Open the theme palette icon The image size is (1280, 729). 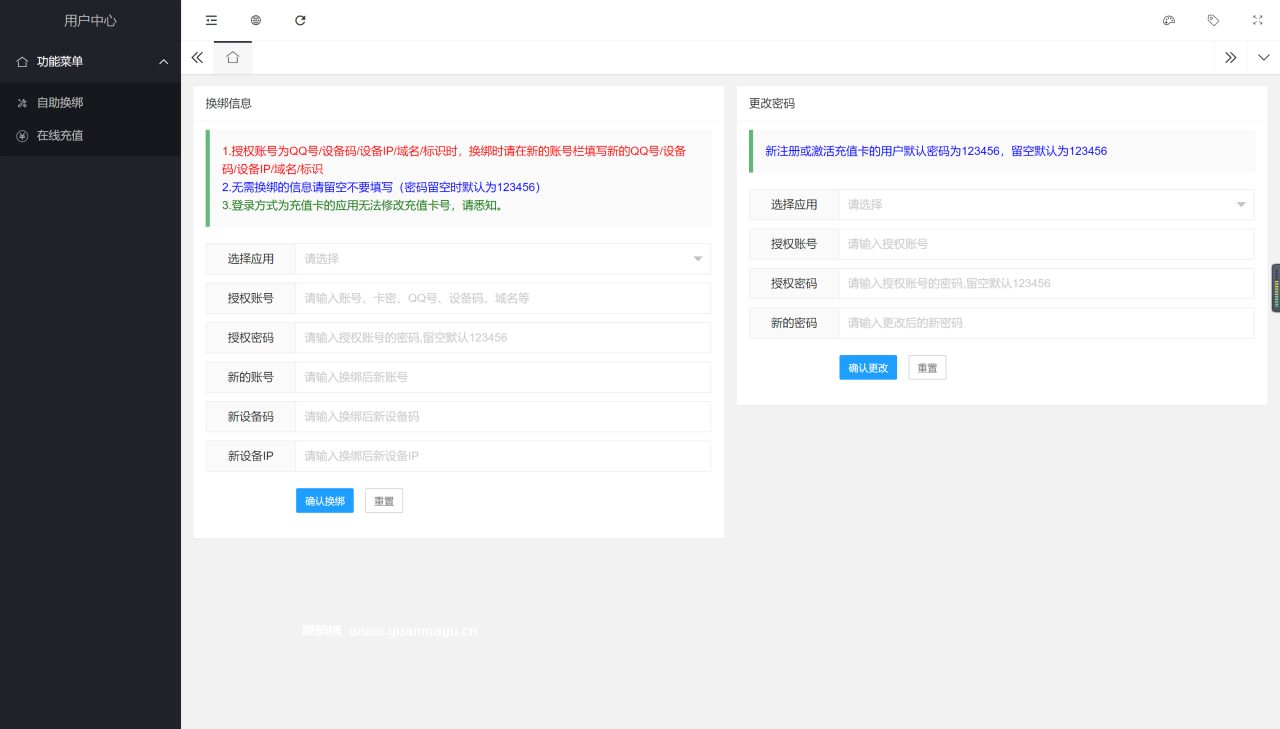1169,20
